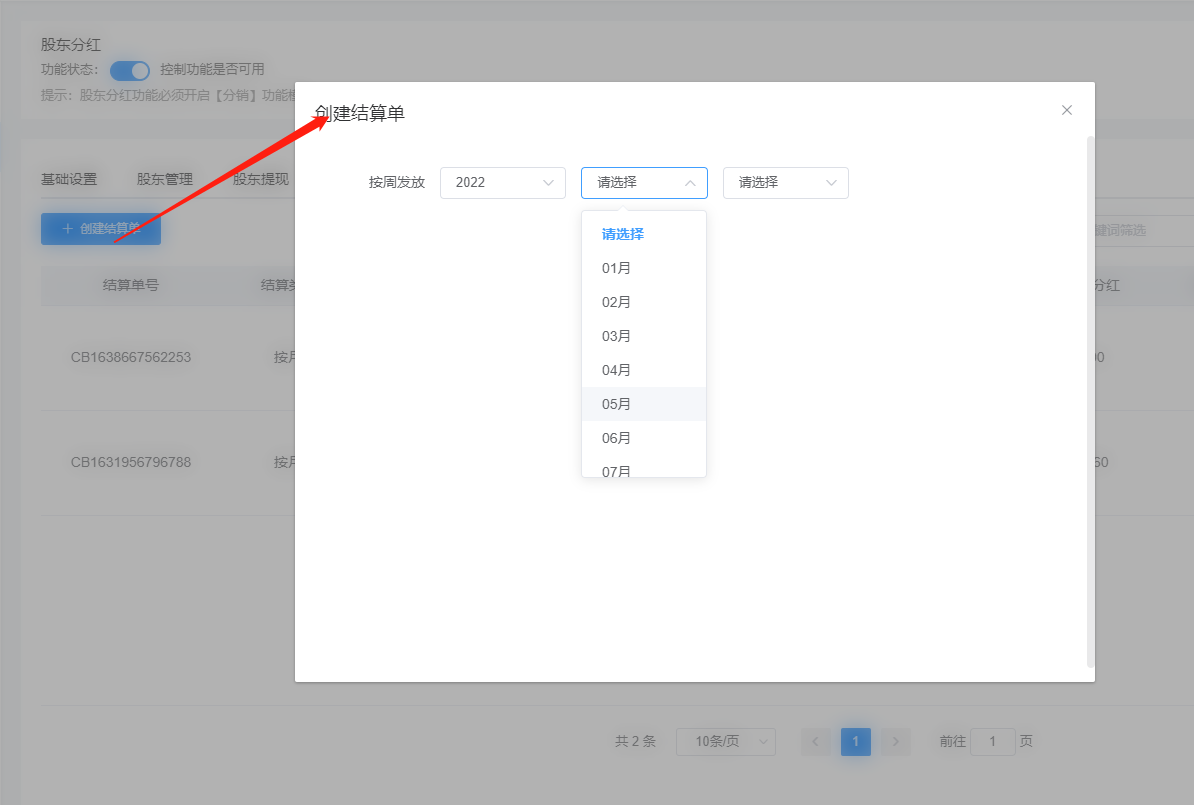Switch to the 基础设置 tab
Viewport: 1194px width, 805px height.
click(68, 178)
